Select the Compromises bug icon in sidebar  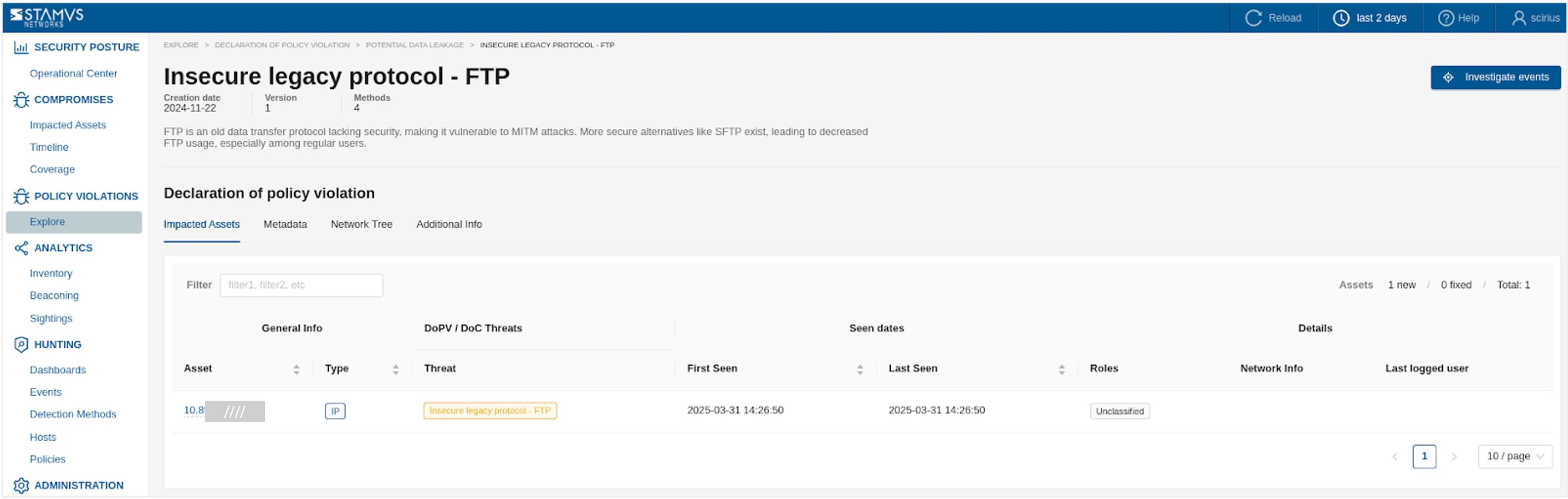tap(22, 99)
